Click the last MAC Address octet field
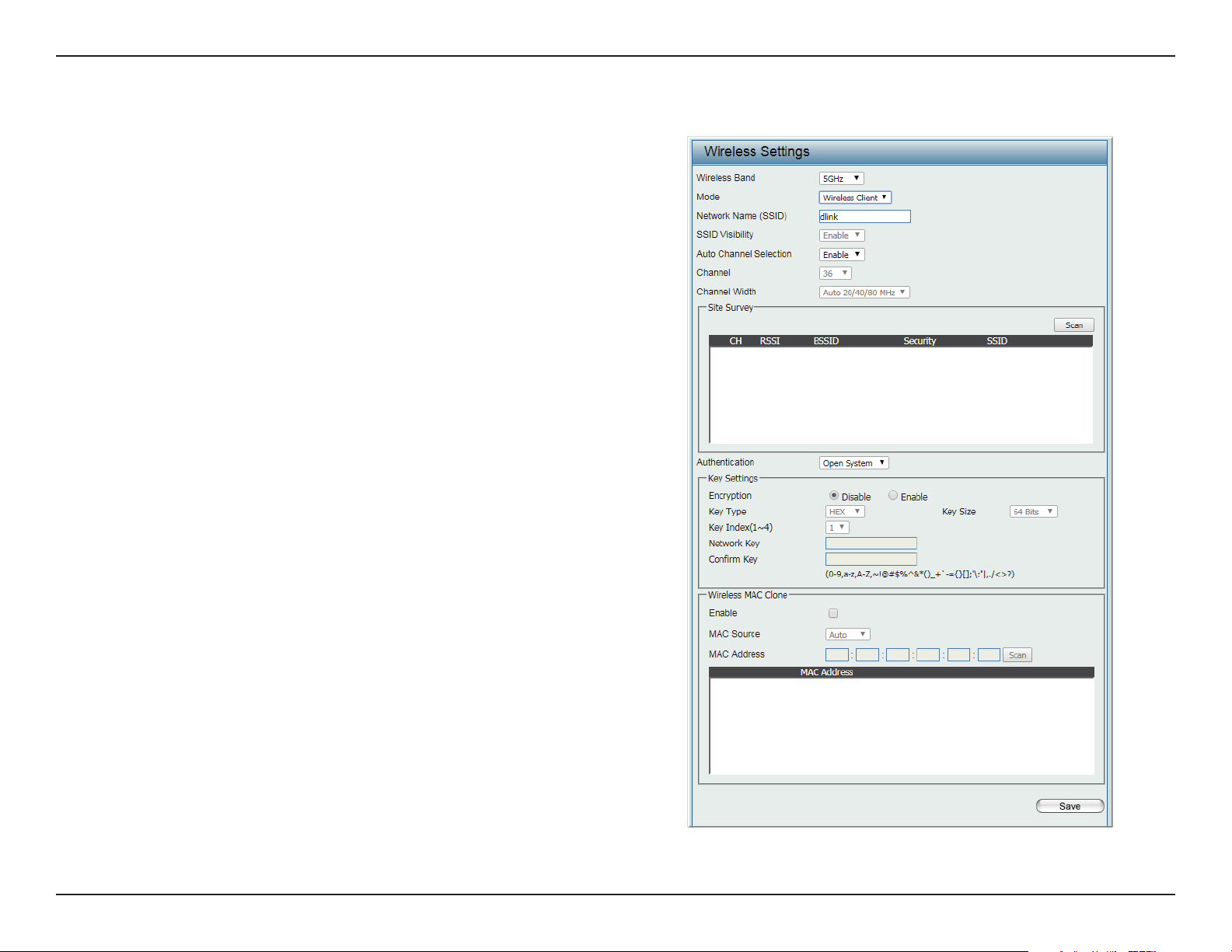 pos(989,655)
